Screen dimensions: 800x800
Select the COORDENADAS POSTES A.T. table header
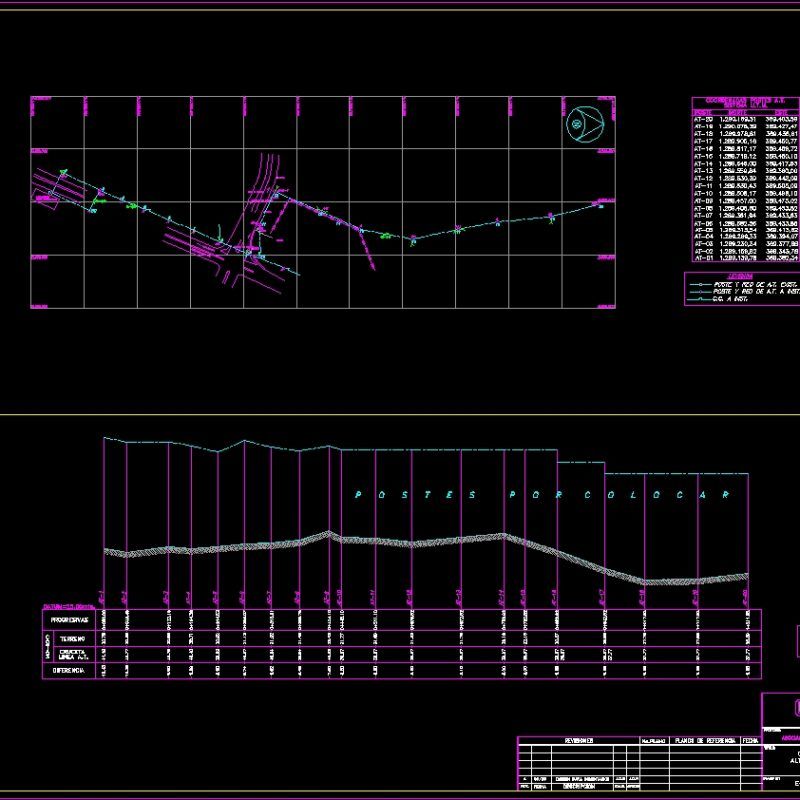click(742, 101)
